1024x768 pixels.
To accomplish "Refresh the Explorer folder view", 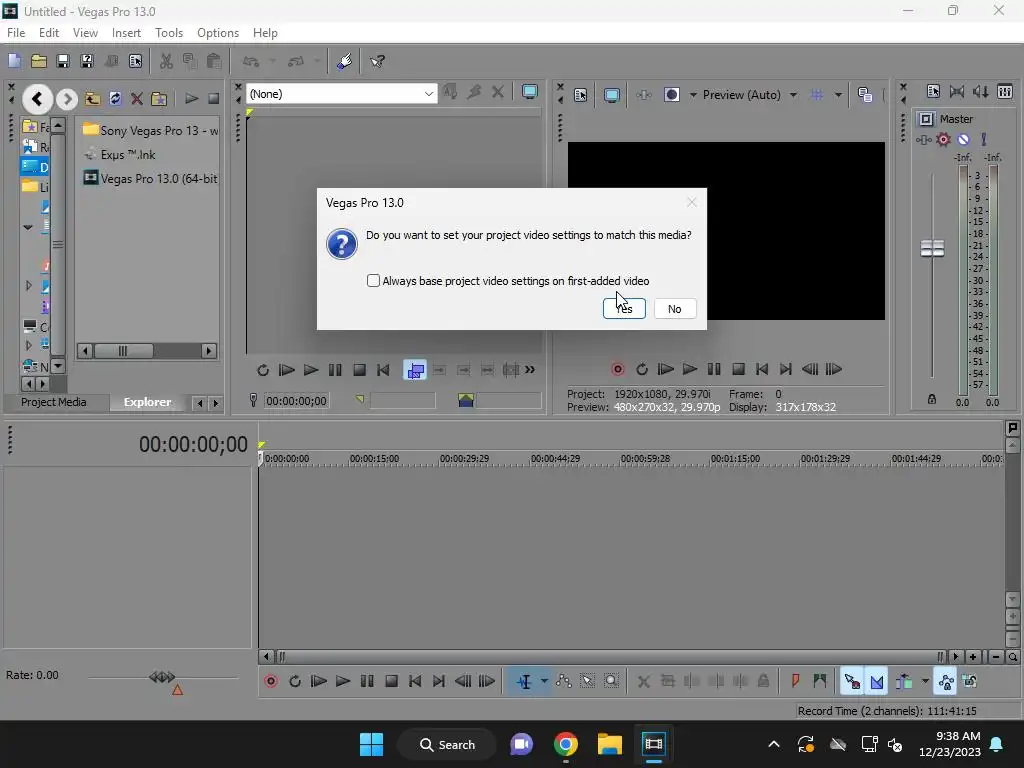I will click(115, 99).
